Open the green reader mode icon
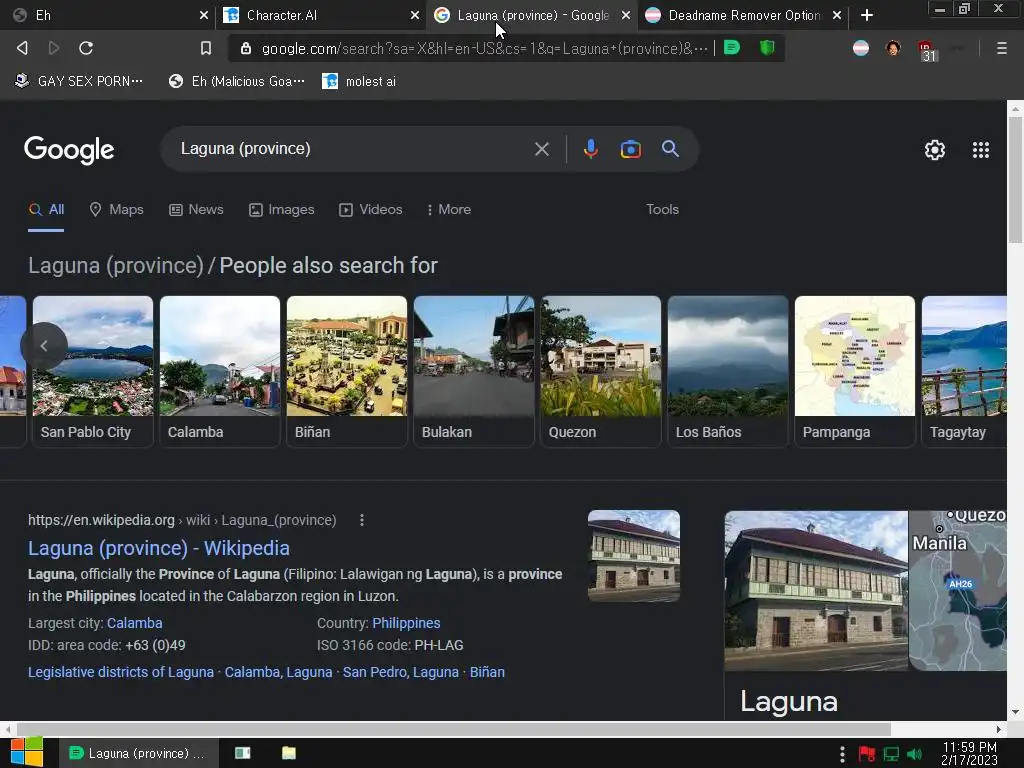Image resolution: width=1024 pixels, height=768 pixels. 732,48
